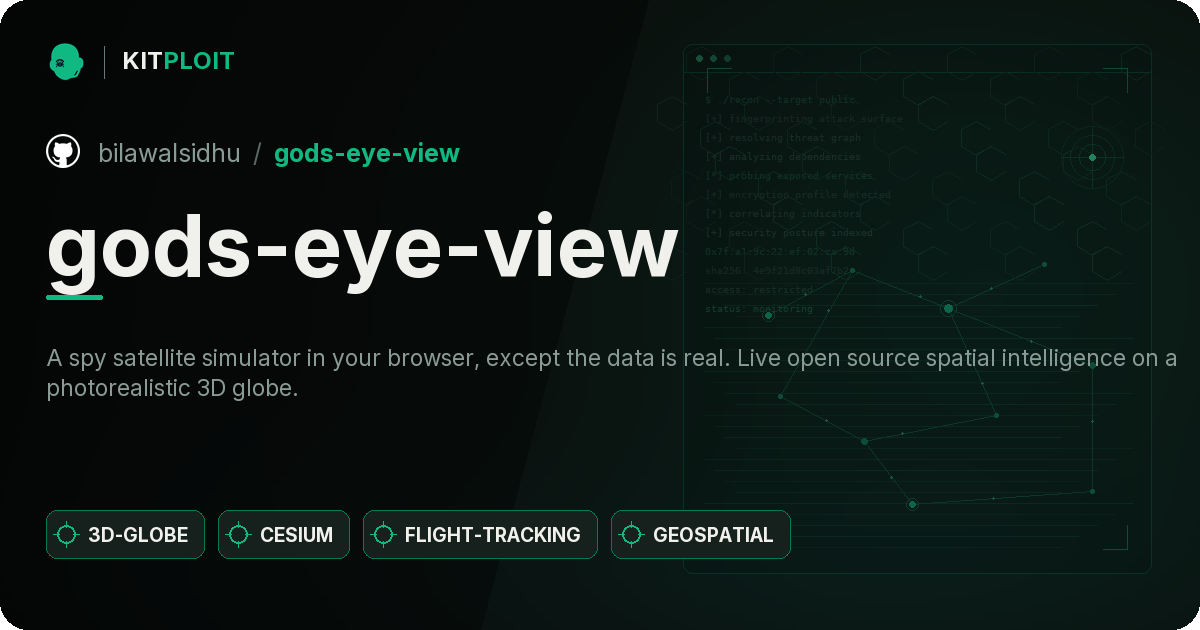Image resolution: width=1200 pixels, height=630 pixels.
Task: Click the 'resolving threat graph' terminal line
Action: click(x=783, y=138)
